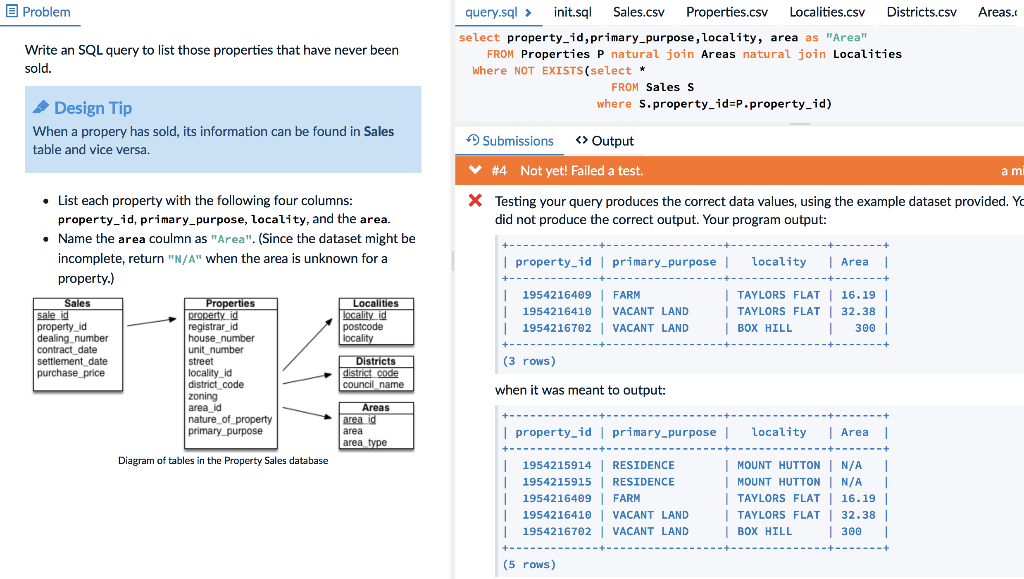The width and height of the screenshot is (1024, 579).
Task: Open the Sales.csv tab
Action: (x=638, y=13)
